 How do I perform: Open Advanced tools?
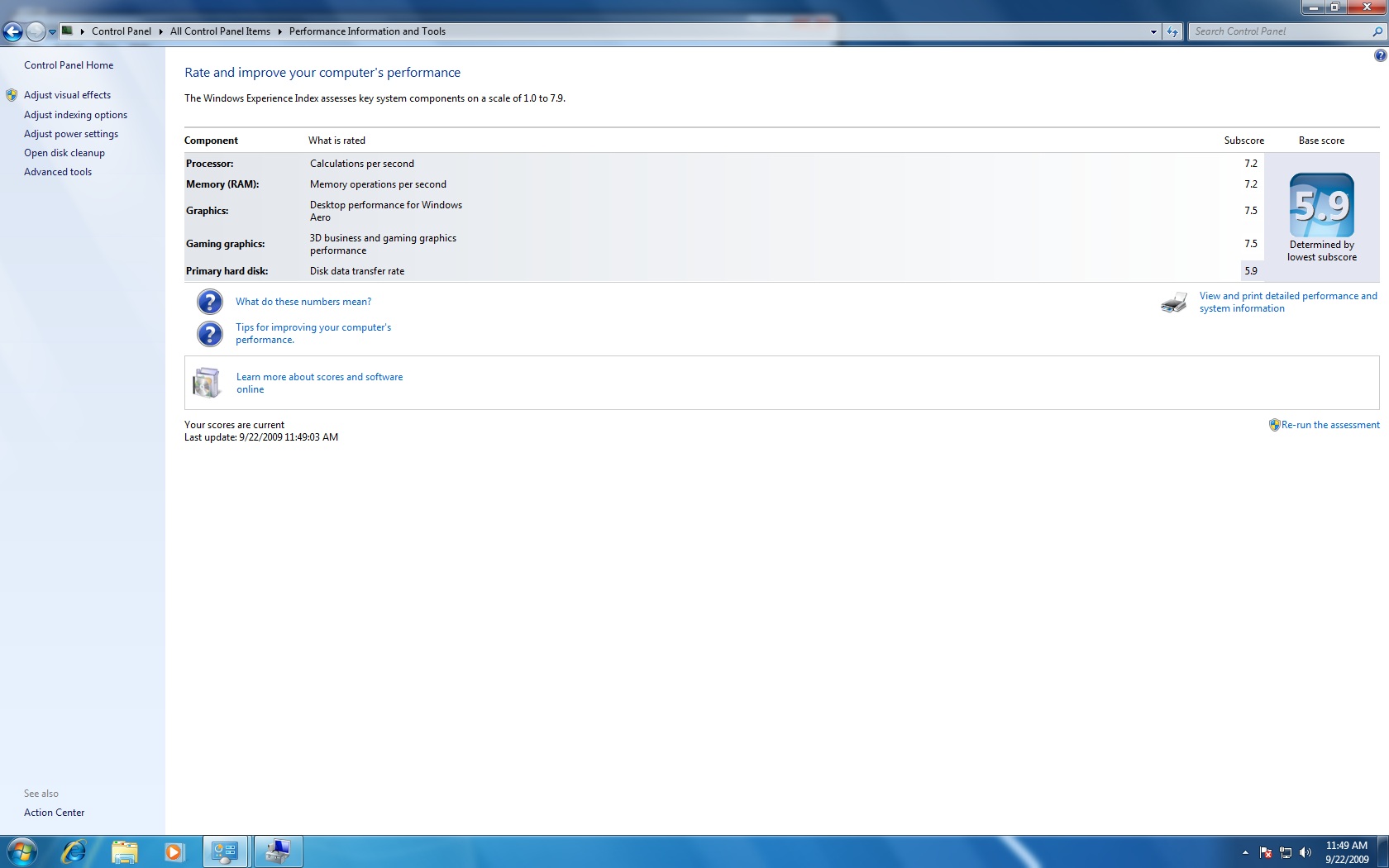[x=58, y=172]
